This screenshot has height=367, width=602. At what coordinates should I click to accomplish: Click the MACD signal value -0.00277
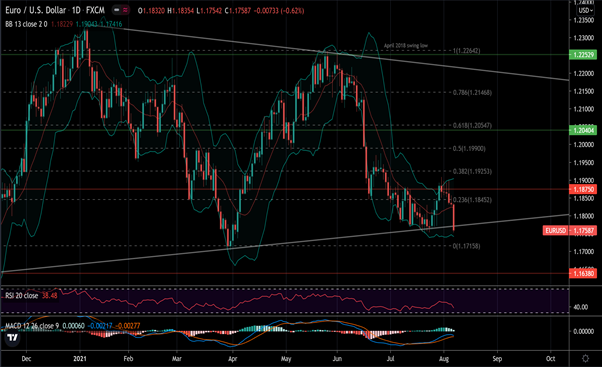point(128,326)
